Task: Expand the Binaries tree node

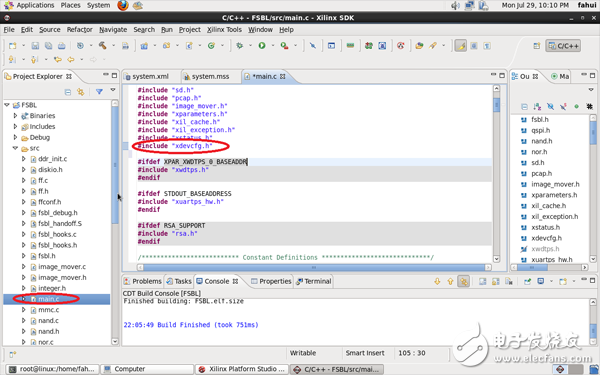Action: pos(15,115)
